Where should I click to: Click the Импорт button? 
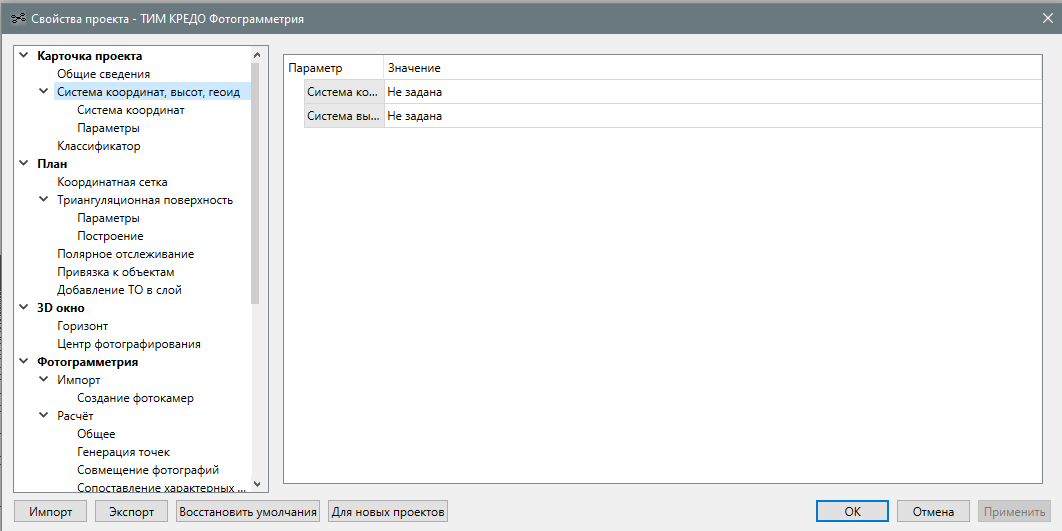click(50, 511)
